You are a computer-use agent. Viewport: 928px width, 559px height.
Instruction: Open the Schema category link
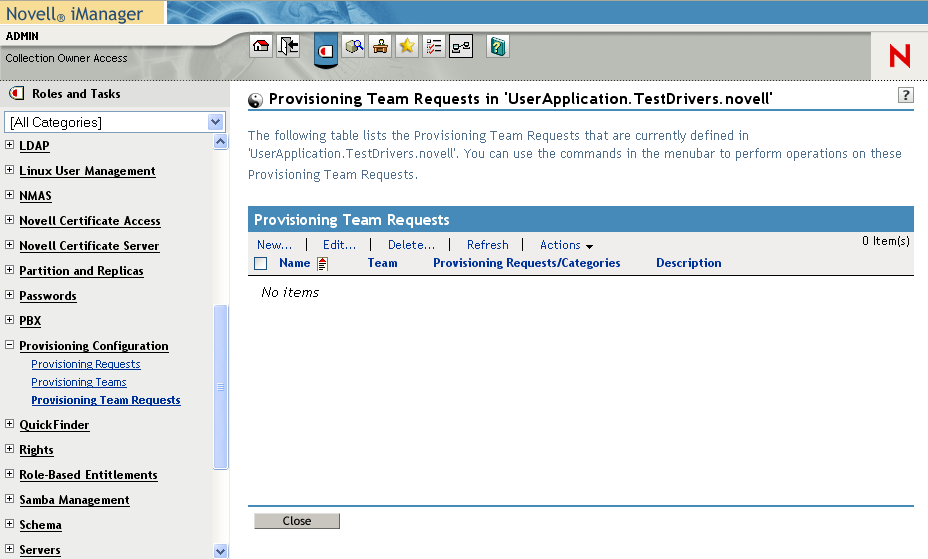click(40, 525)
